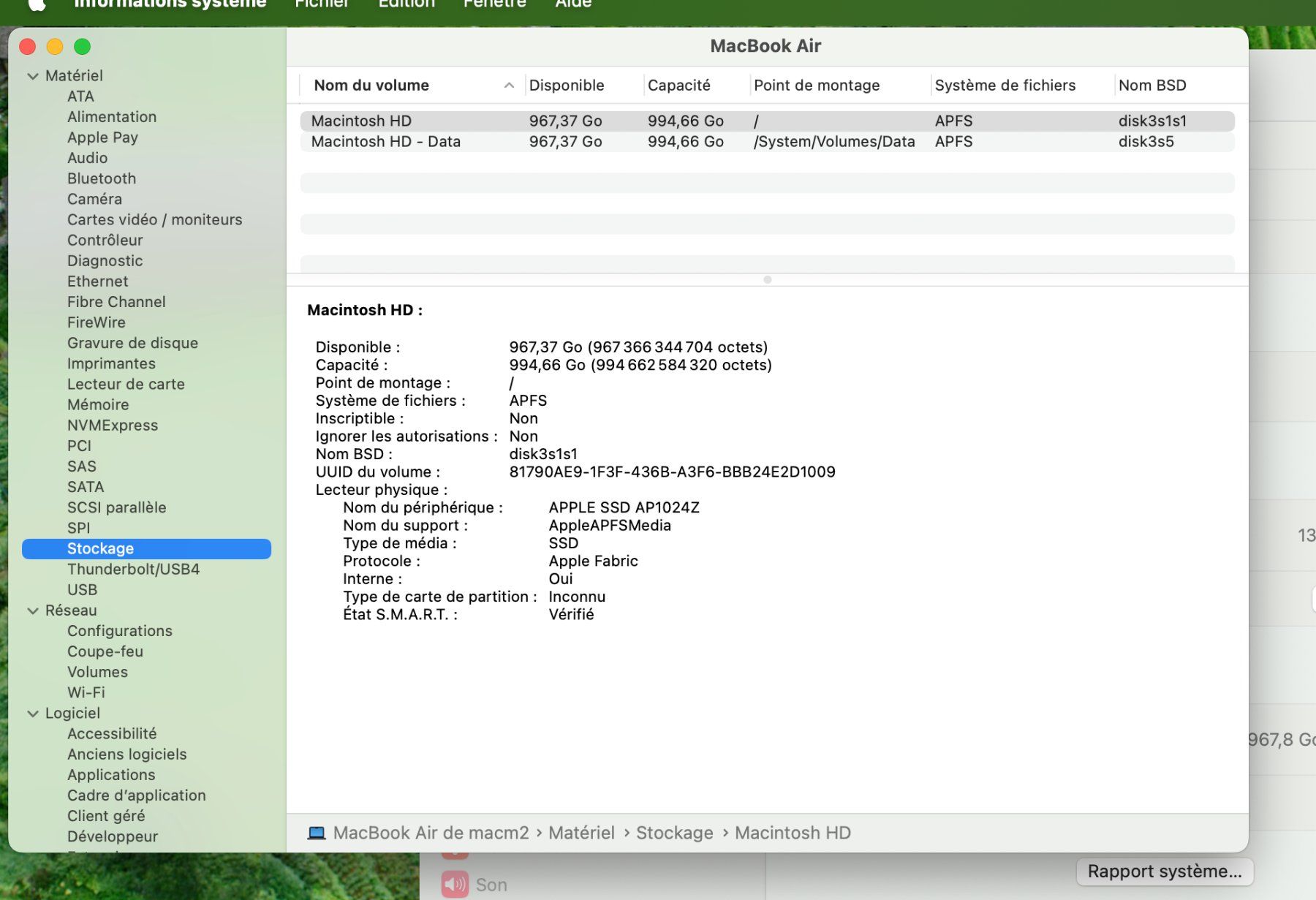The width and height of the screenshot is (1316, 900).
Task: Click the sort arrow in Nom du volume header
Action: click(509, 86)
